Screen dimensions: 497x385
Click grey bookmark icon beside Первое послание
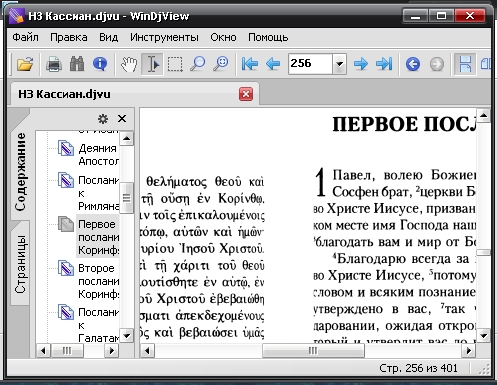pyautogui.click(x=66, y=224)
